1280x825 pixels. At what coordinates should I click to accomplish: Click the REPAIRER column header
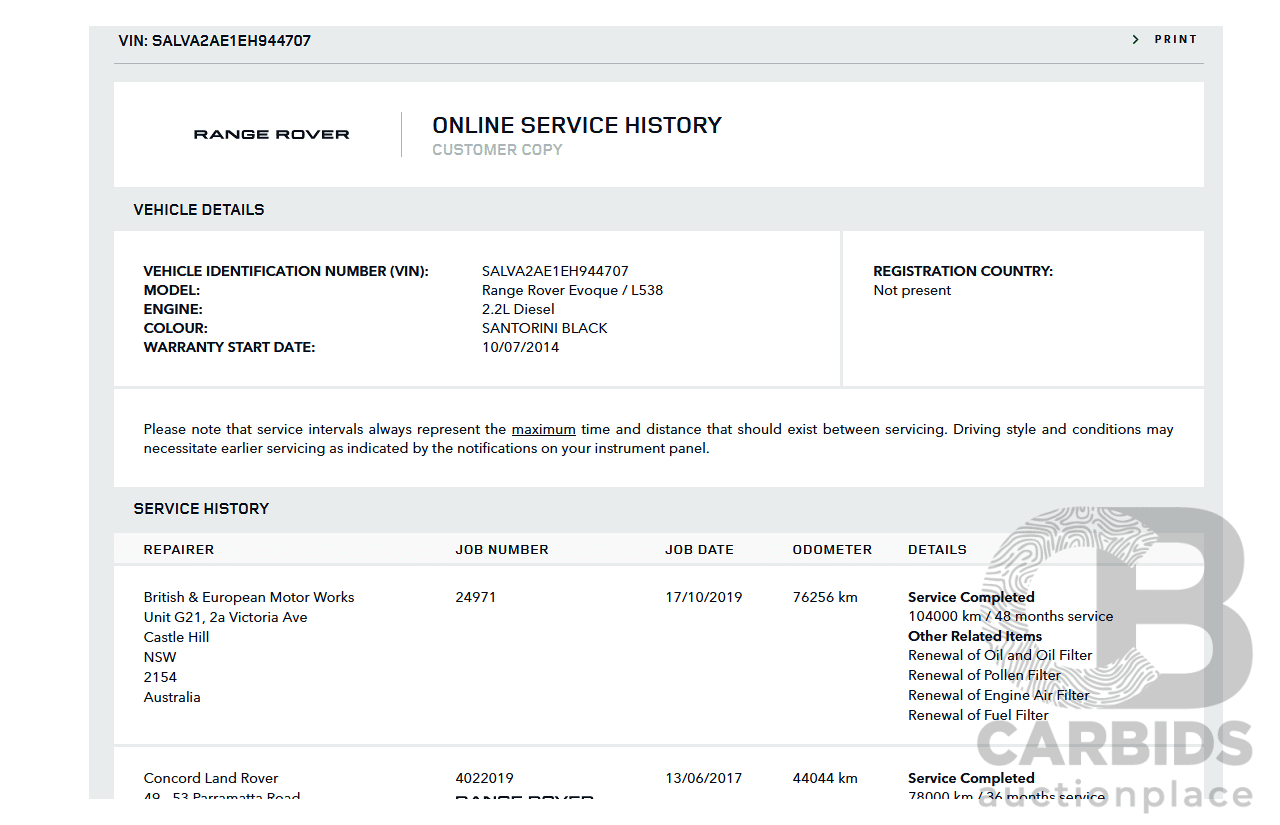click(x=179, y=549)
